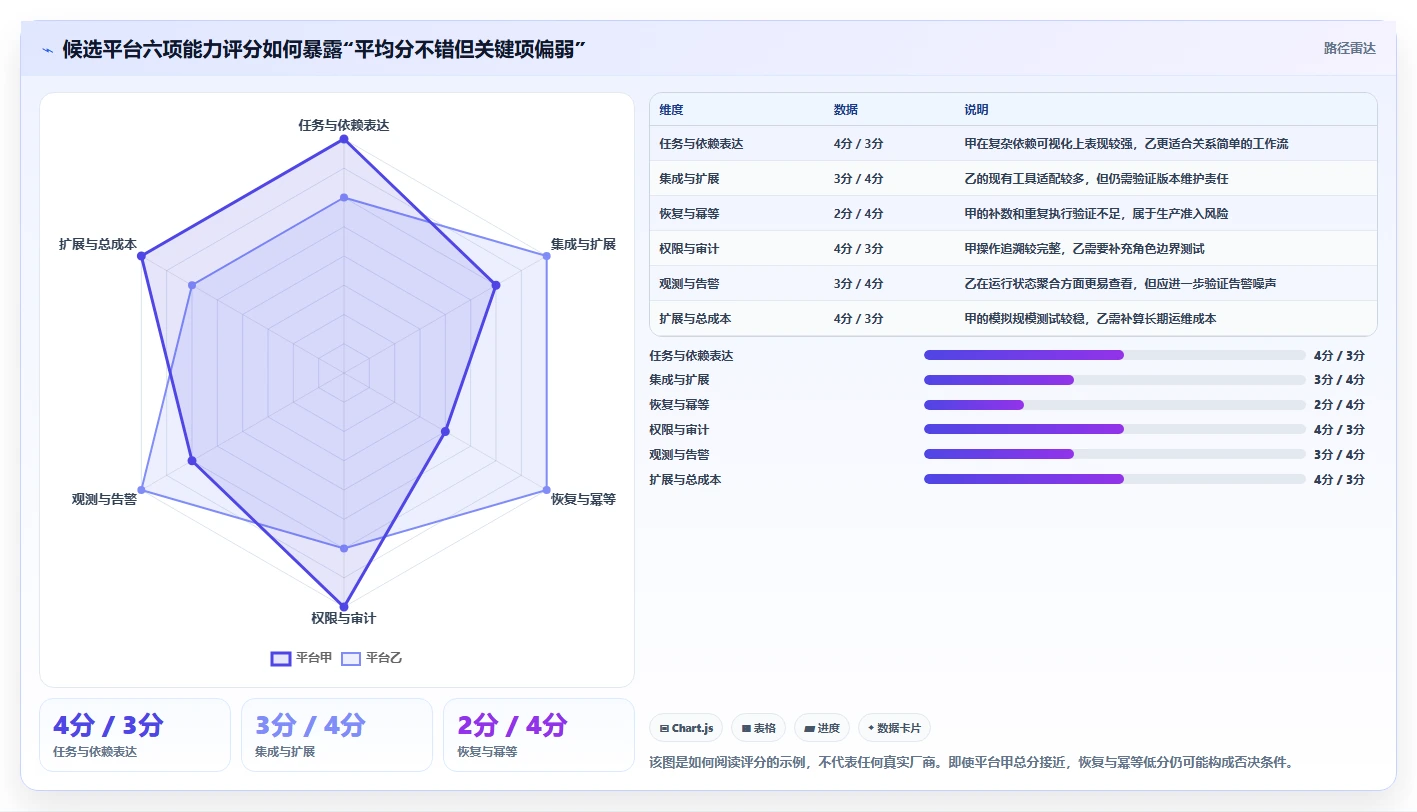Select the 进度 chip
Screen dimensions: 1417x812
822,728
